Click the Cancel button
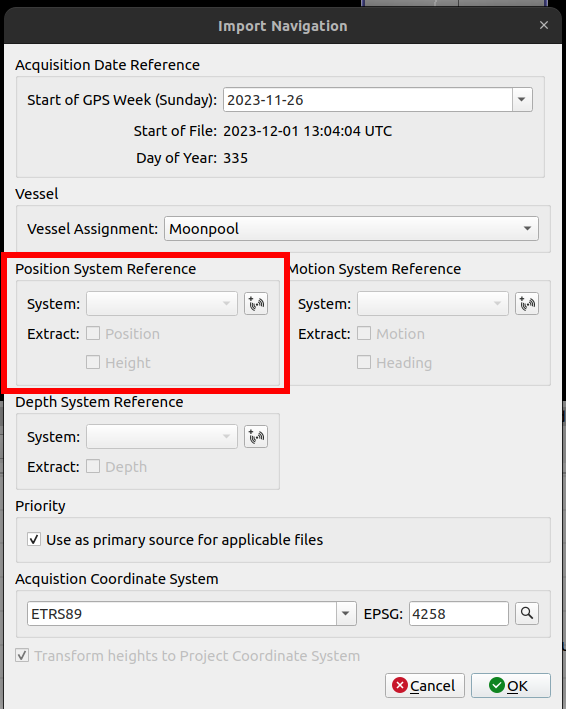The image size is (566, 709). [x=424, y=685]
